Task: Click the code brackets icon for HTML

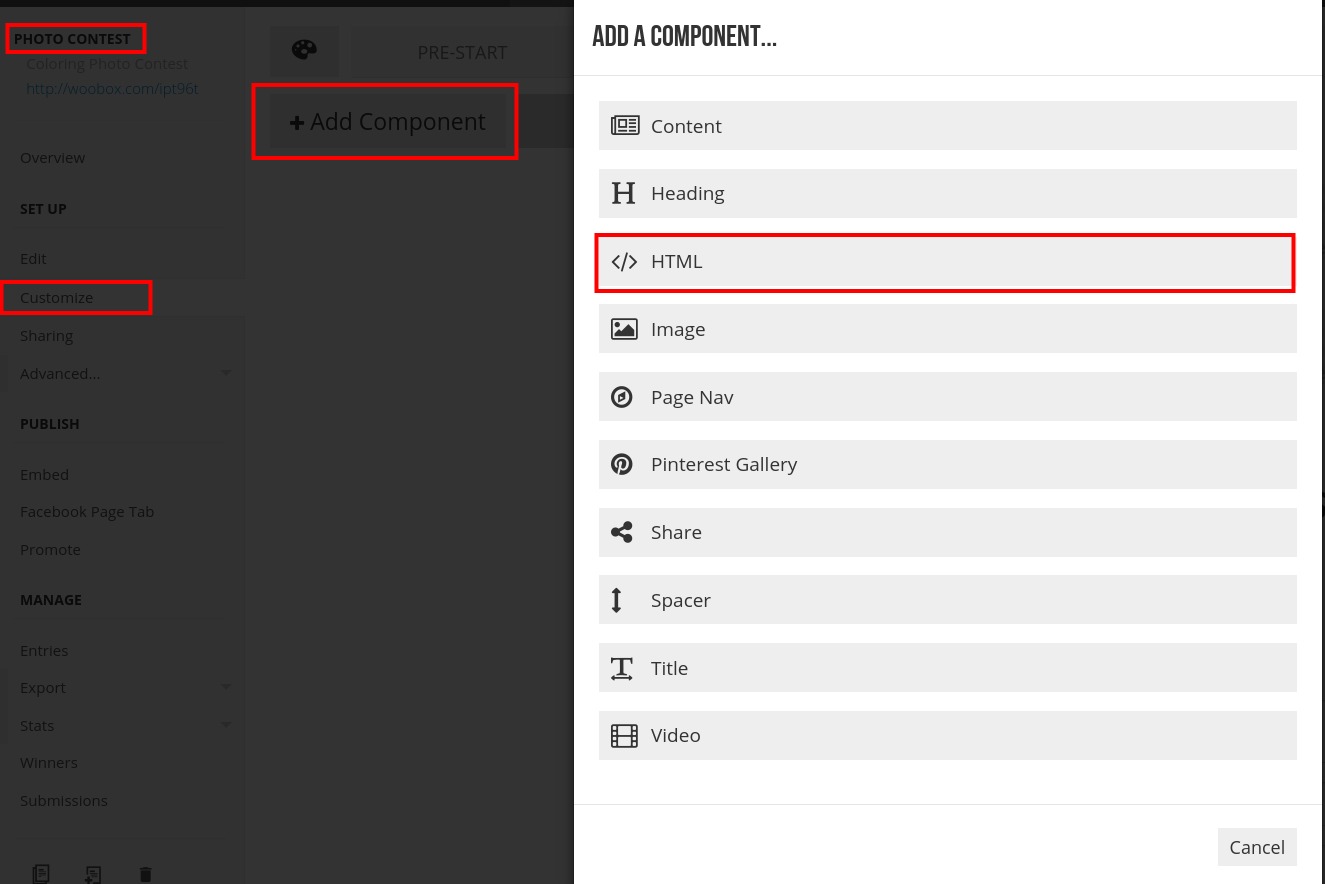Action: tap(624, 261)
